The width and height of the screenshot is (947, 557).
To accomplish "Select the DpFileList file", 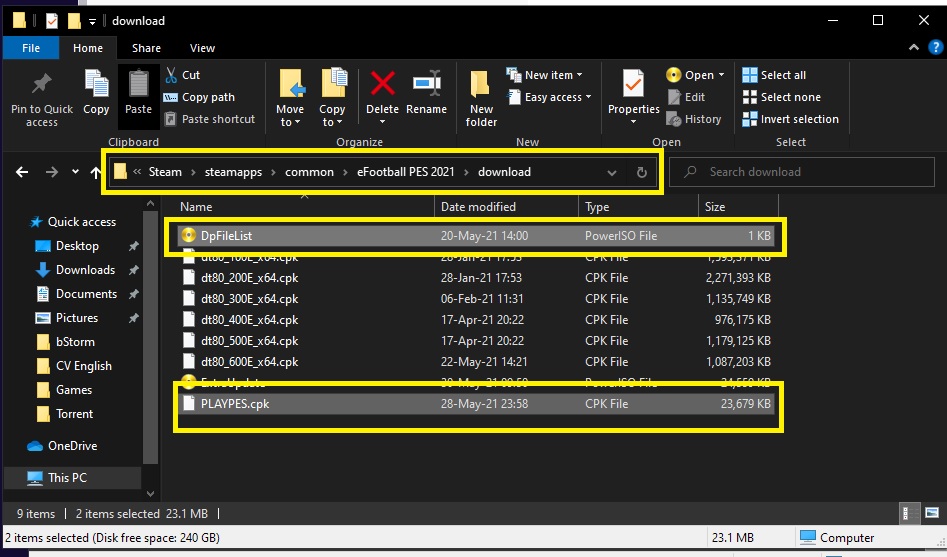I will click(x=476, y=236).
